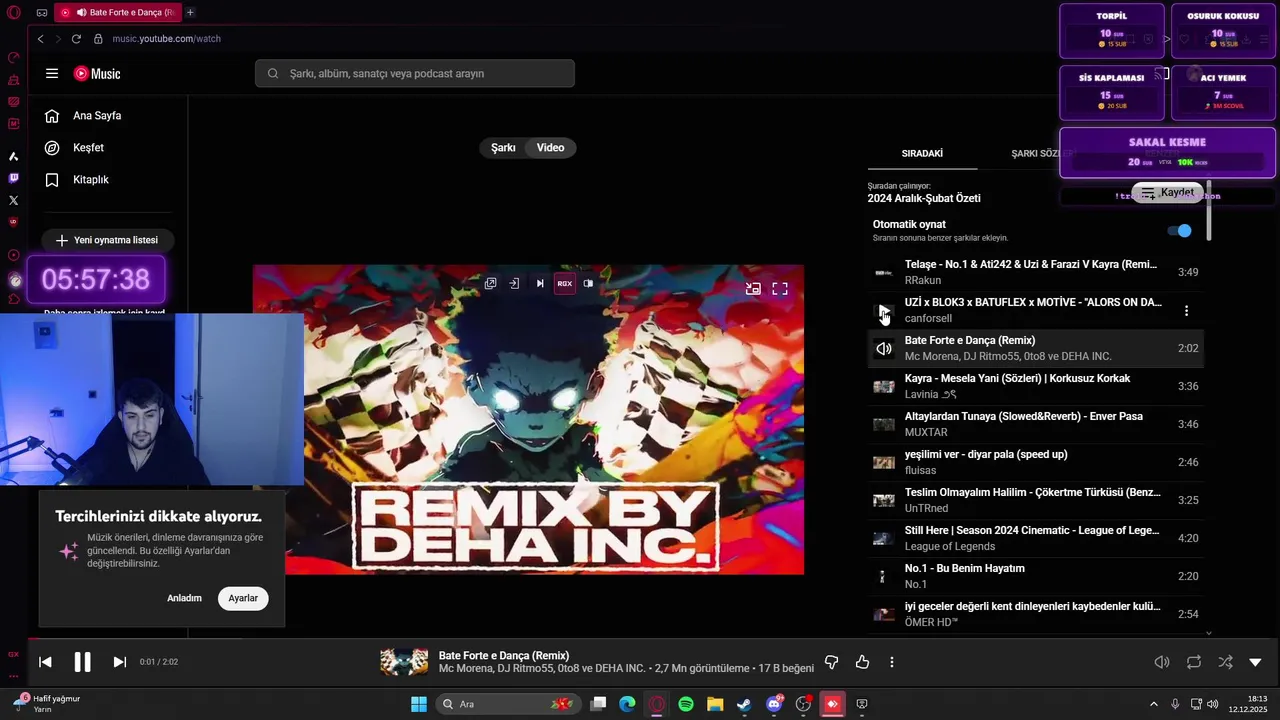Skip to the next track
This screenshot has width=1280, height=720.
pyautogui.click(x=120, y=662)
